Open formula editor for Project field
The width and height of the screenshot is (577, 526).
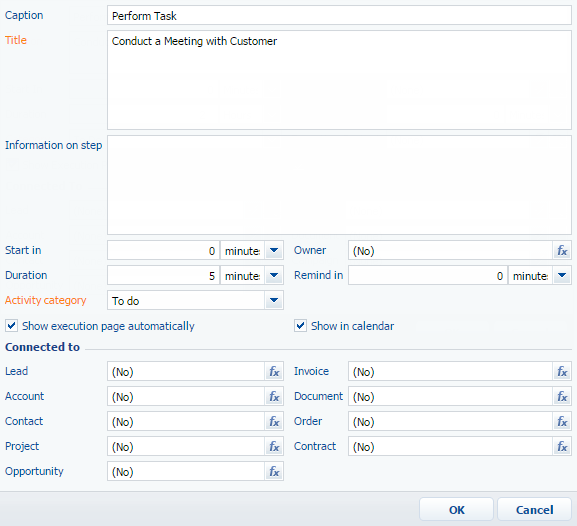[x=274, y=446]
